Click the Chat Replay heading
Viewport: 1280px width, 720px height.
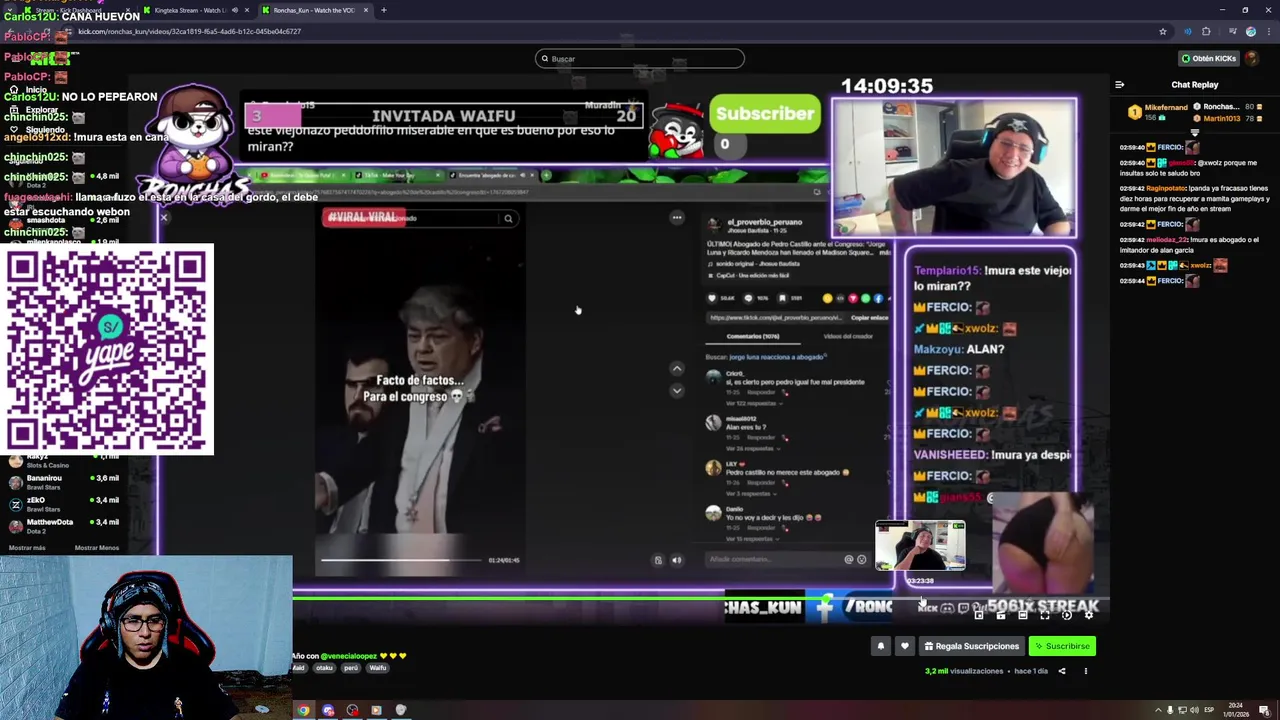[x=1195, y=85]
